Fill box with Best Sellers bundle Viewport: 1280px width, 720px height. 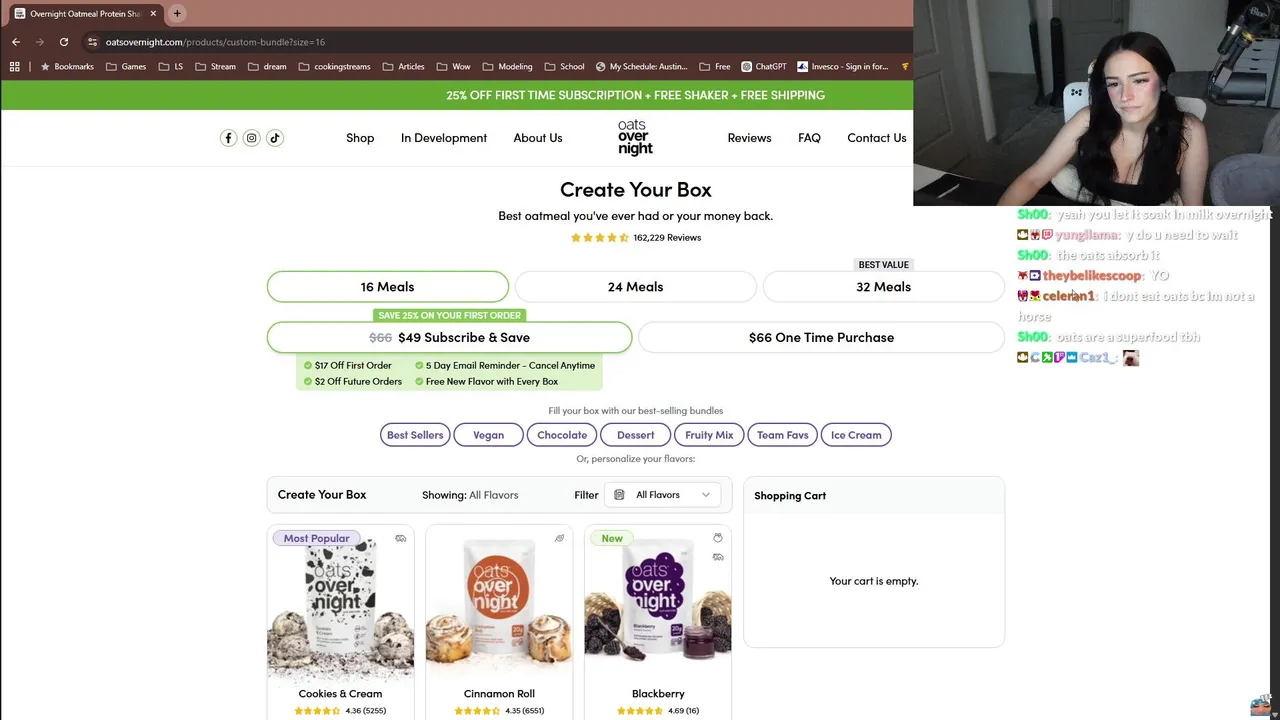(415, 435)
